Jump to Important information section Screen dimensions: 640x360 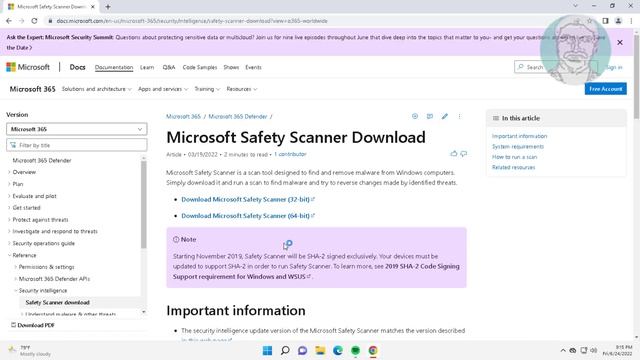(x=519, y=136)
